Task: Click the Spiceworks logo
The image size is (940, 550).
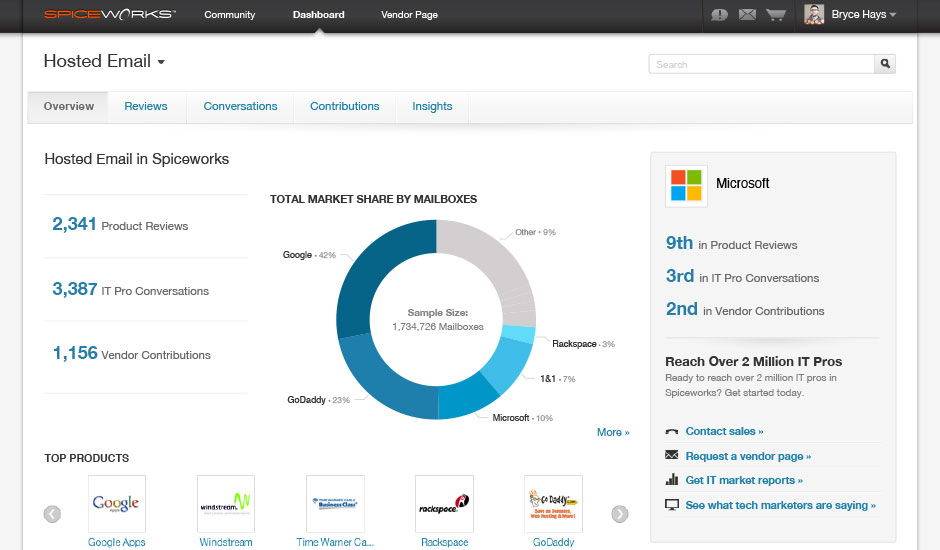Action: pyautogui.click(x=110, y=14)
